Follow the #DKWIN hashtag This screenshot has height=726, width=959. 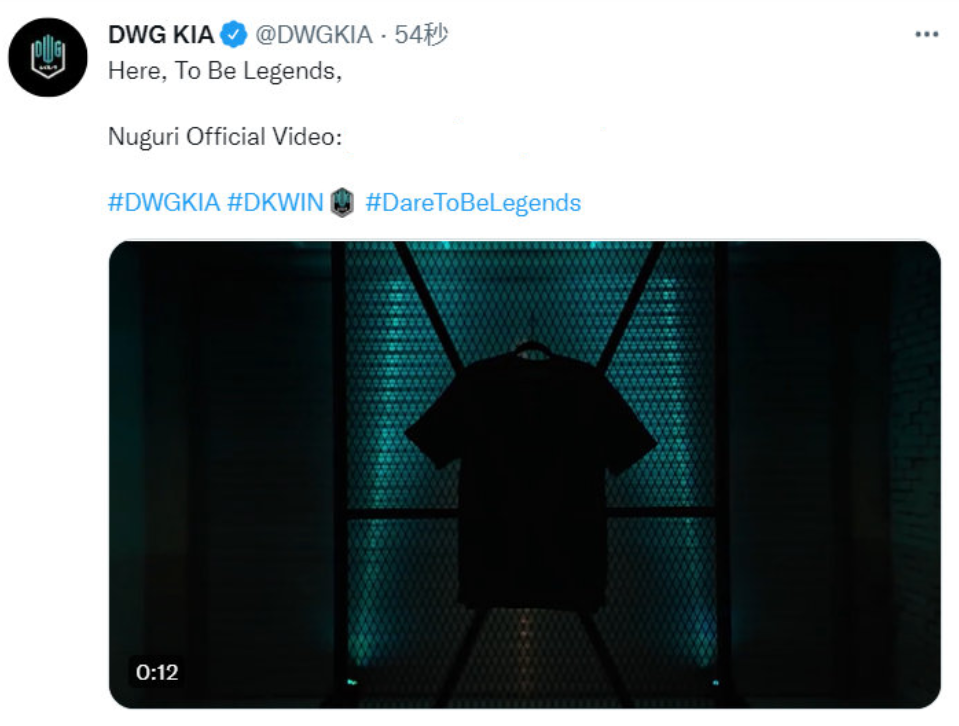[275, 202]
